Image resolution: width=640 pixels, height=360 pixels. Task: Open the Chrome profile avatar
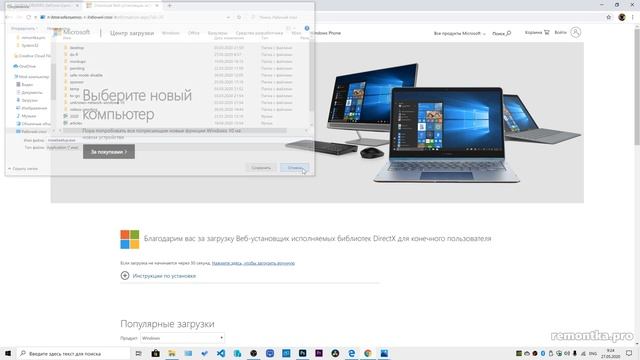click(622, 17)
